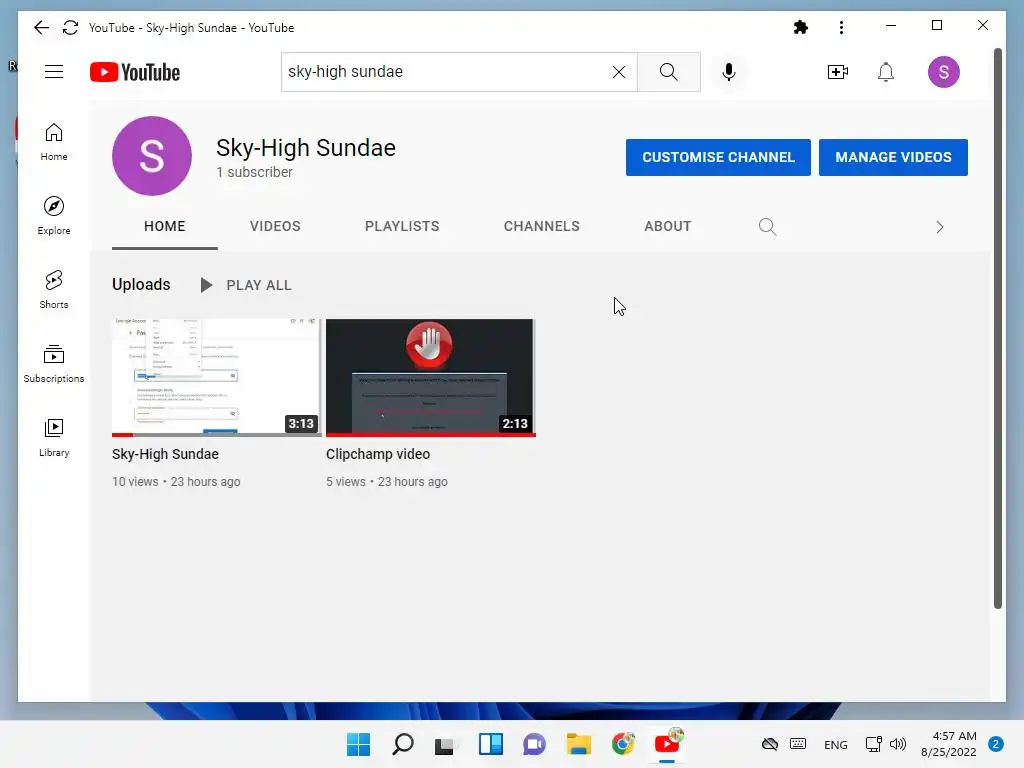Click the channel name Sky-High Sundae heading
The width and height of the screenshot is (1024, 768).
306,148
